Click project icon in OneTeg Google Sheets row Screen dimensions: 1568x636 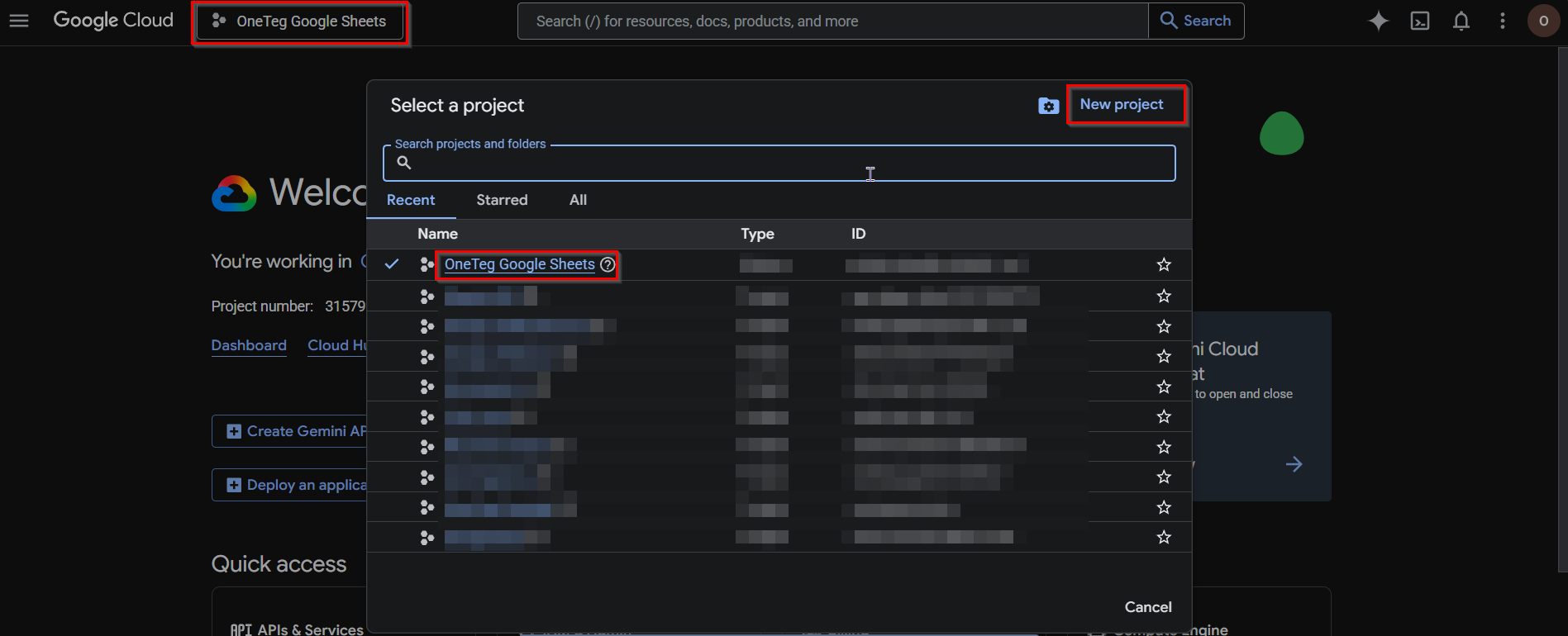tap(427, 264)
